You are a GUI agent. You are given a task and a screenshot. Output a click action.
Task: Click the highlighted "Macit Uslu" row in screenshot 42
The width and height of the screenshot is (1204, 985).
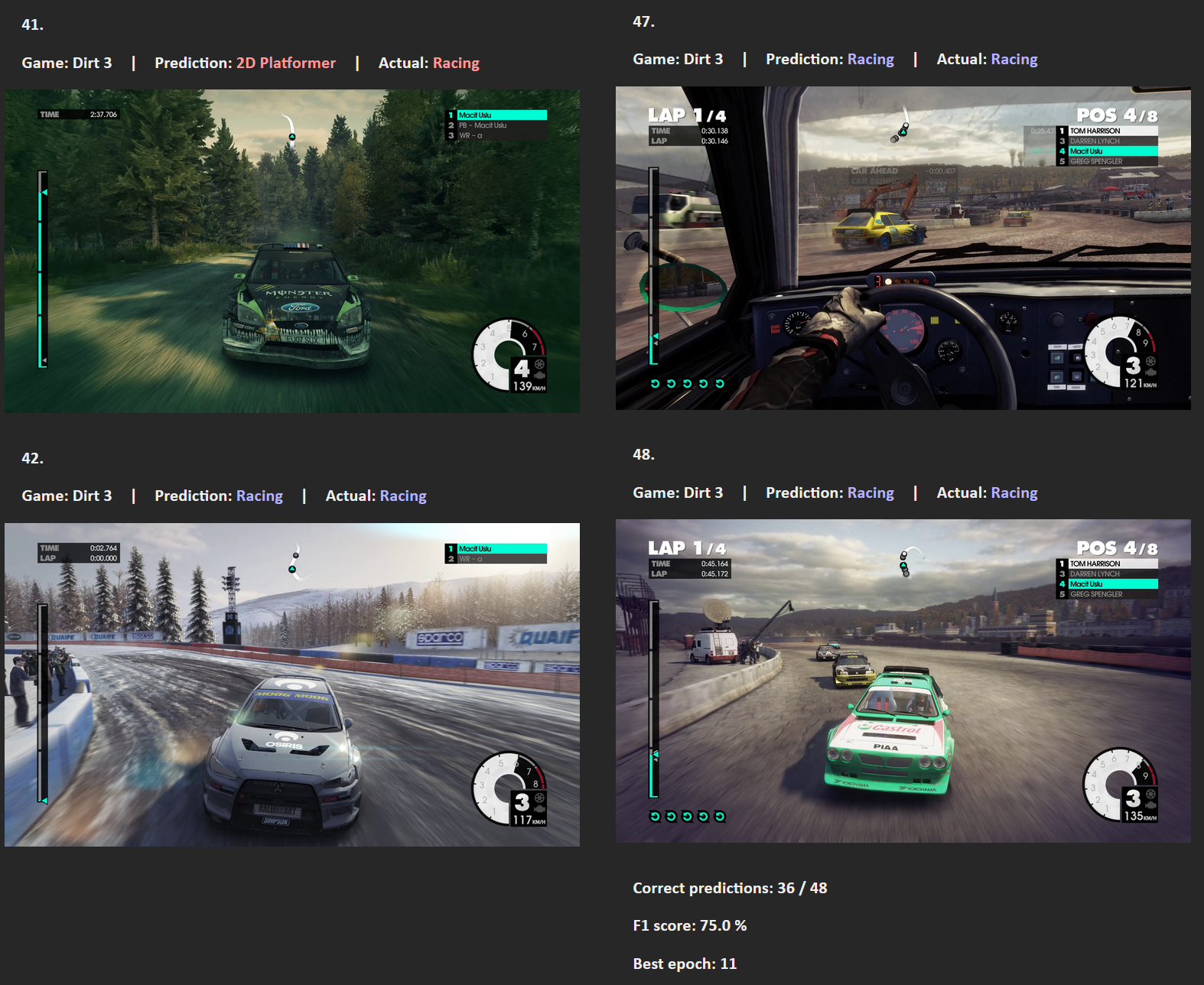point(496,548)
